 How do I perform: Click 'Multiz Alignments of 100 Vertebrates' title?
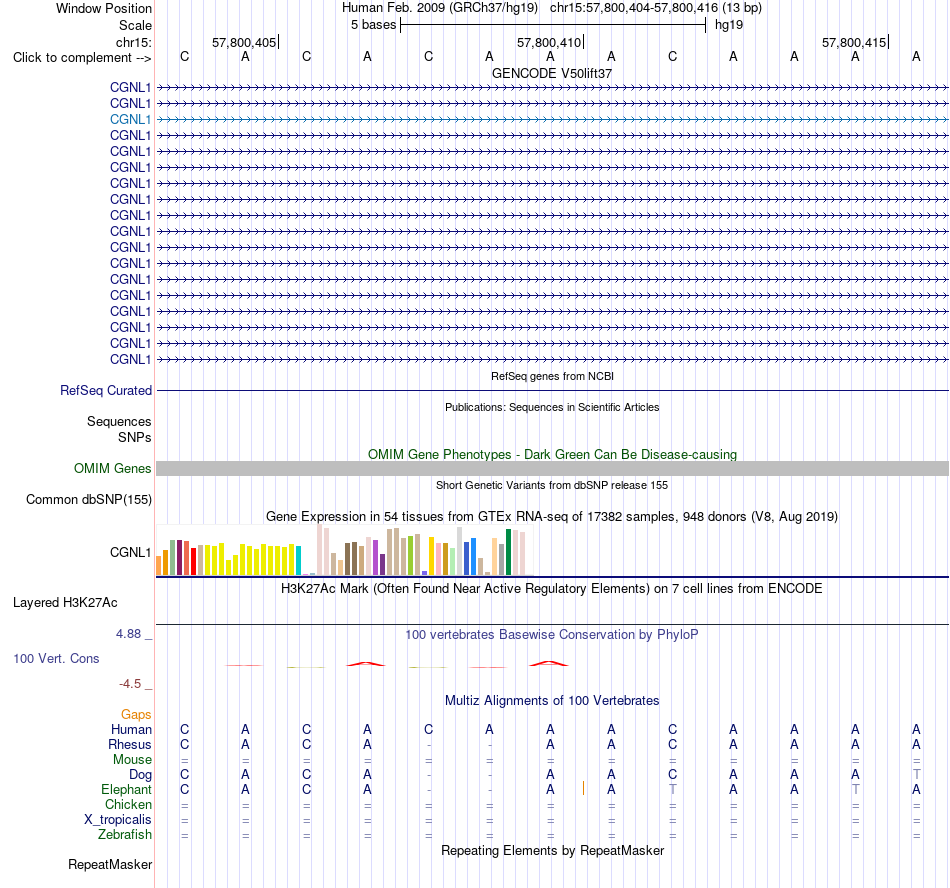point(552,701)
